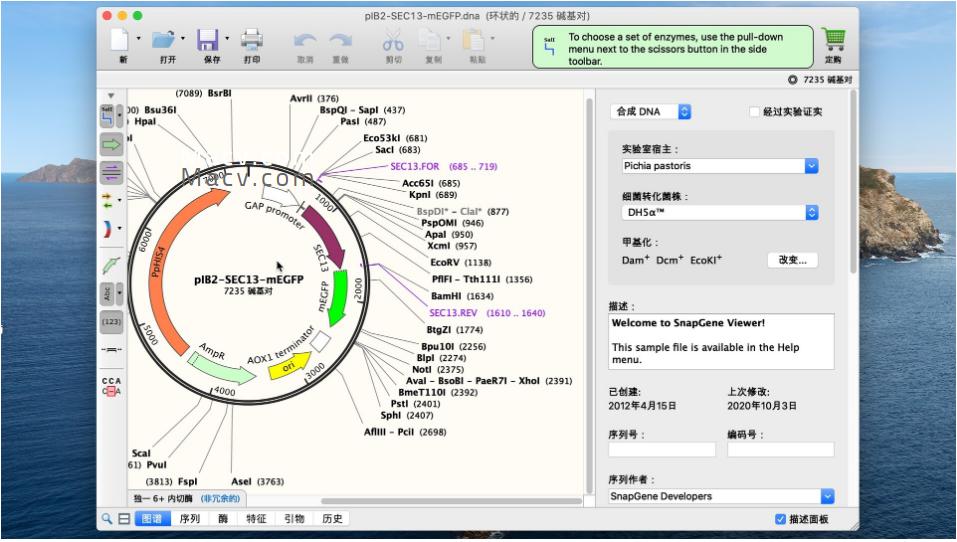Viewport: 957px width, 542px height.
Task: Click the (非冗余的) link
Action: coord(220,499)
